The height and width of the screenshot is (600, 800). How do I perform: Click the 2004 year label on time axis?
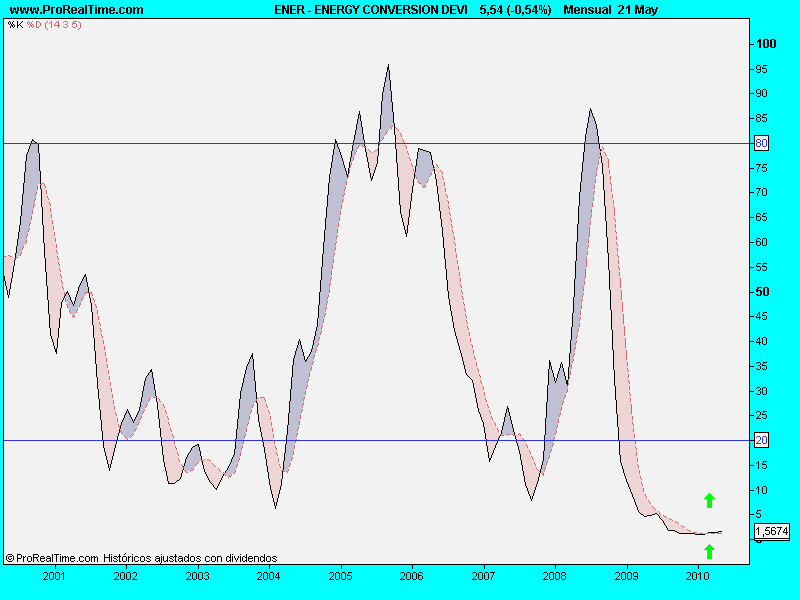pyautogui.click(x=268, y=577)
